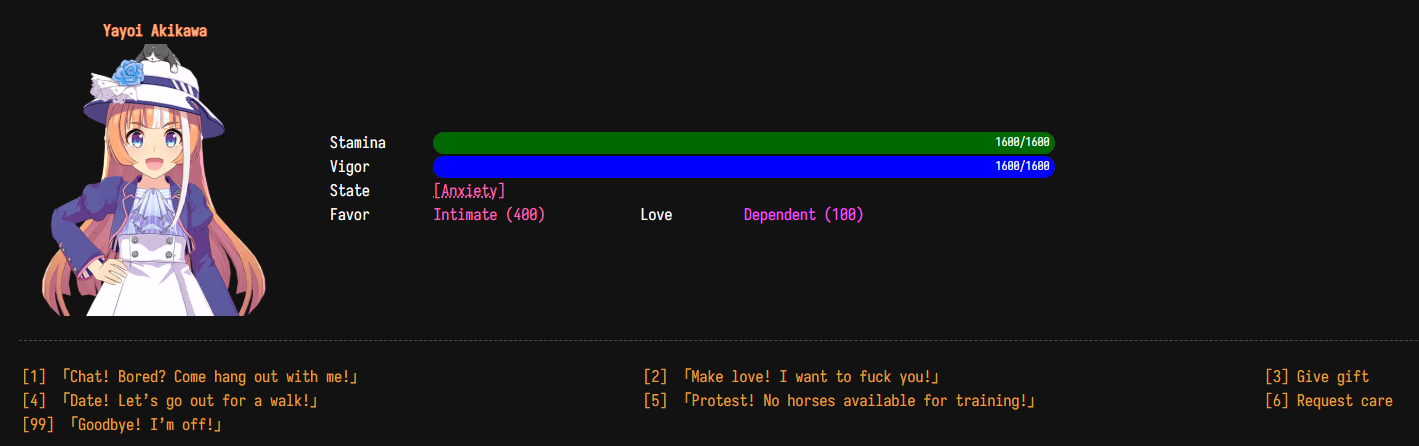Click the State label

[350, 191]
